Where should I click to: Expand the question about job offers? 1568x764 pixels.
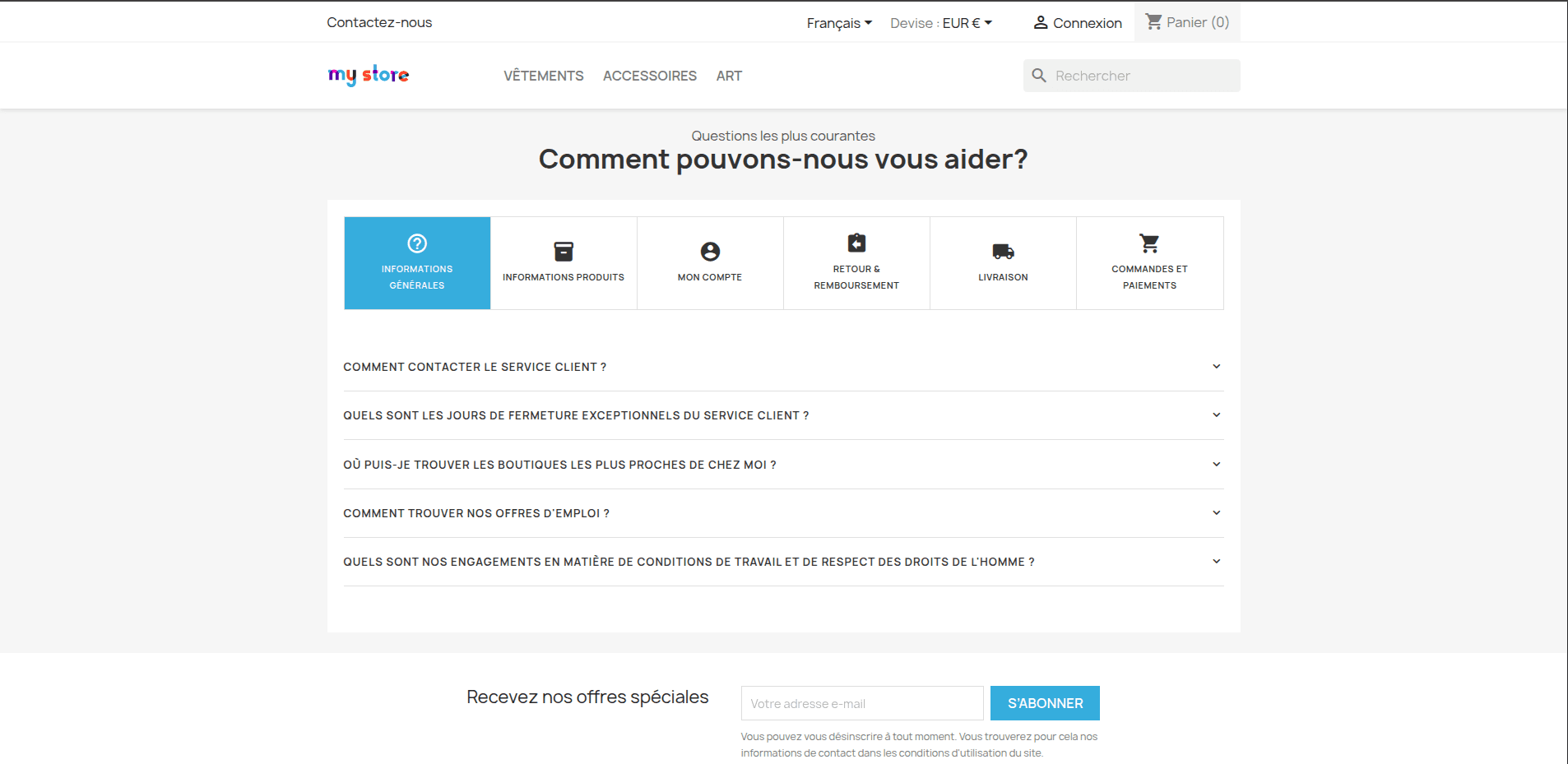783,513
